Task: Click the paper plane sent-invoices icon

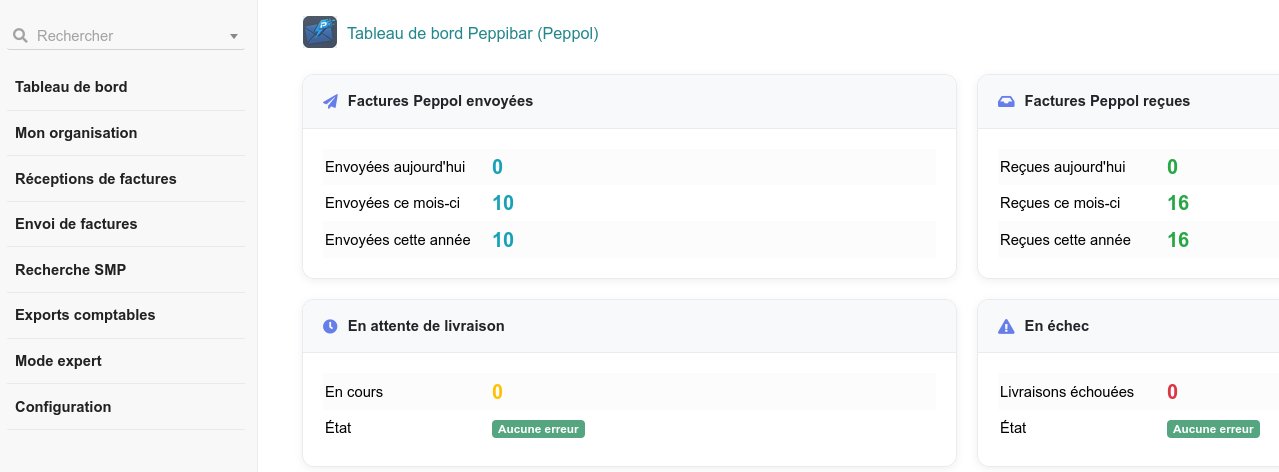Action: [331, 101]
